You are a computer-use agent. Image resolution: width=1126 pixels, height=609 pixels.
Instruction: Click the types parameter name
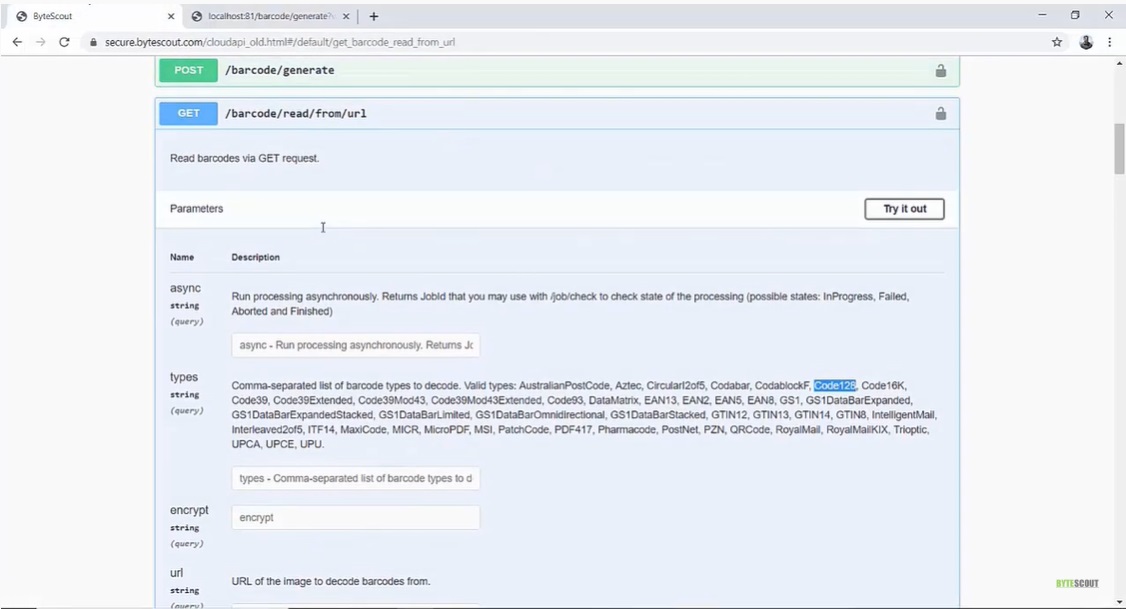point(184,377)
